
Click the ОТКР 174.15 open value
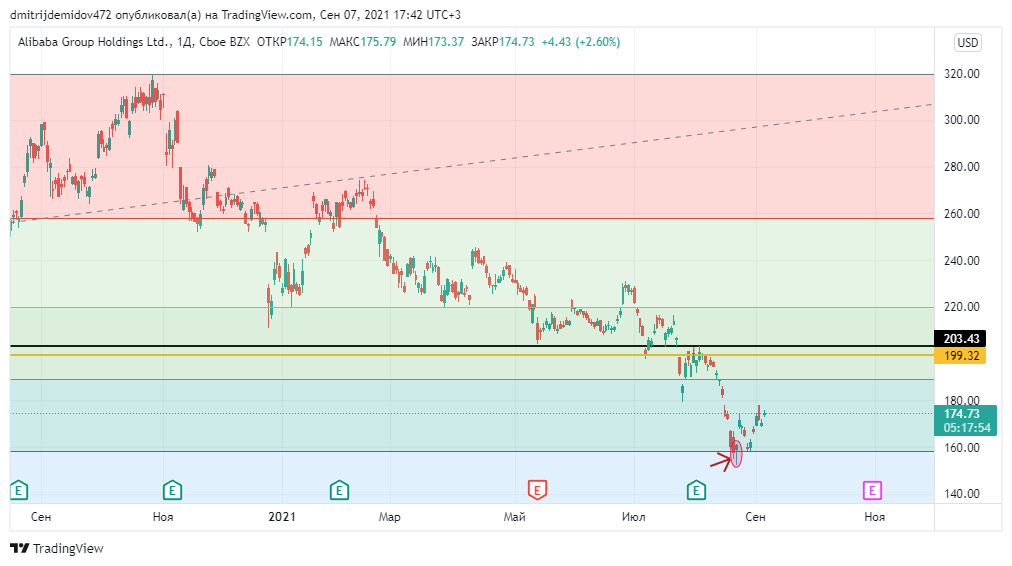(x=289, y=42)
